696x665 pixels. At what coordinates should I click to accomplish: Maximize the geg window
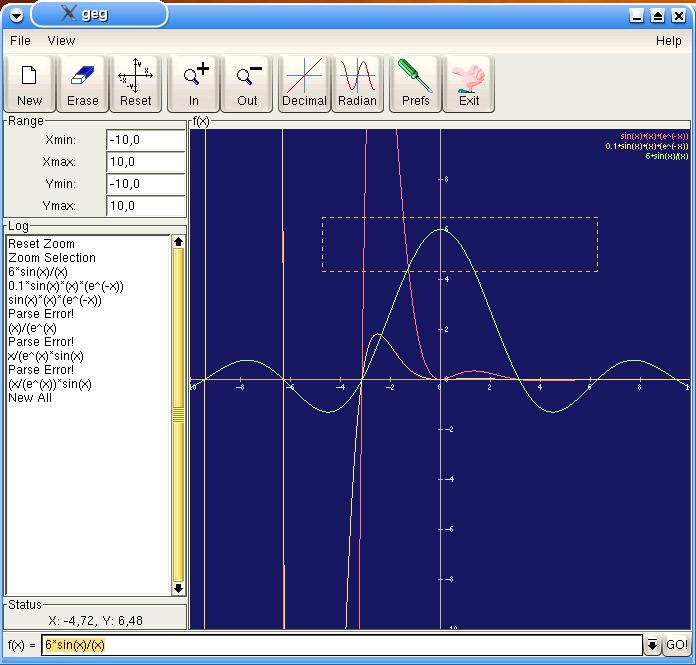click(657, 16)
